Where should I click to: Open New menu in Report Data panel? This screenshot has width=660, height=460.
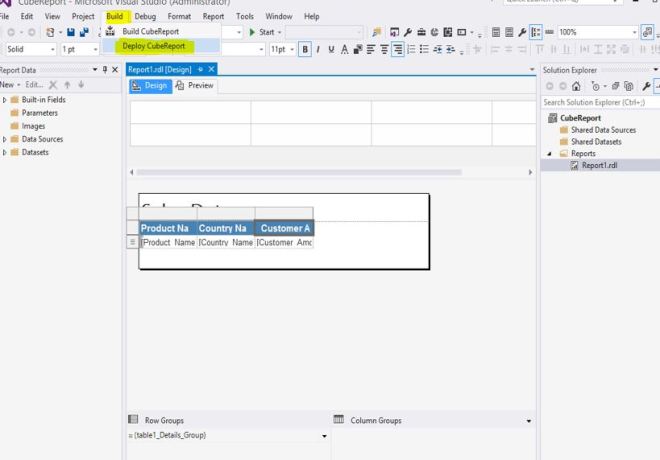[8, 86]
